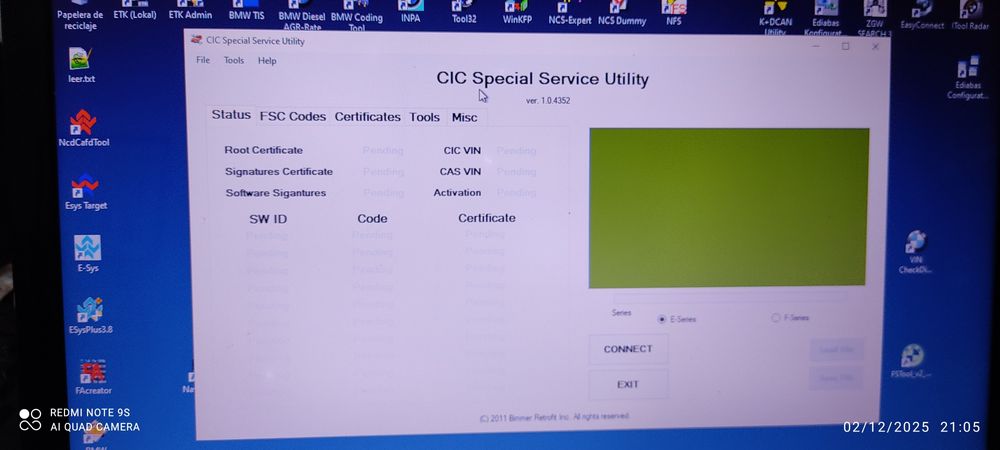
Task: Open the K+DCAN Utility shortcut
Action: pos(776,18)
